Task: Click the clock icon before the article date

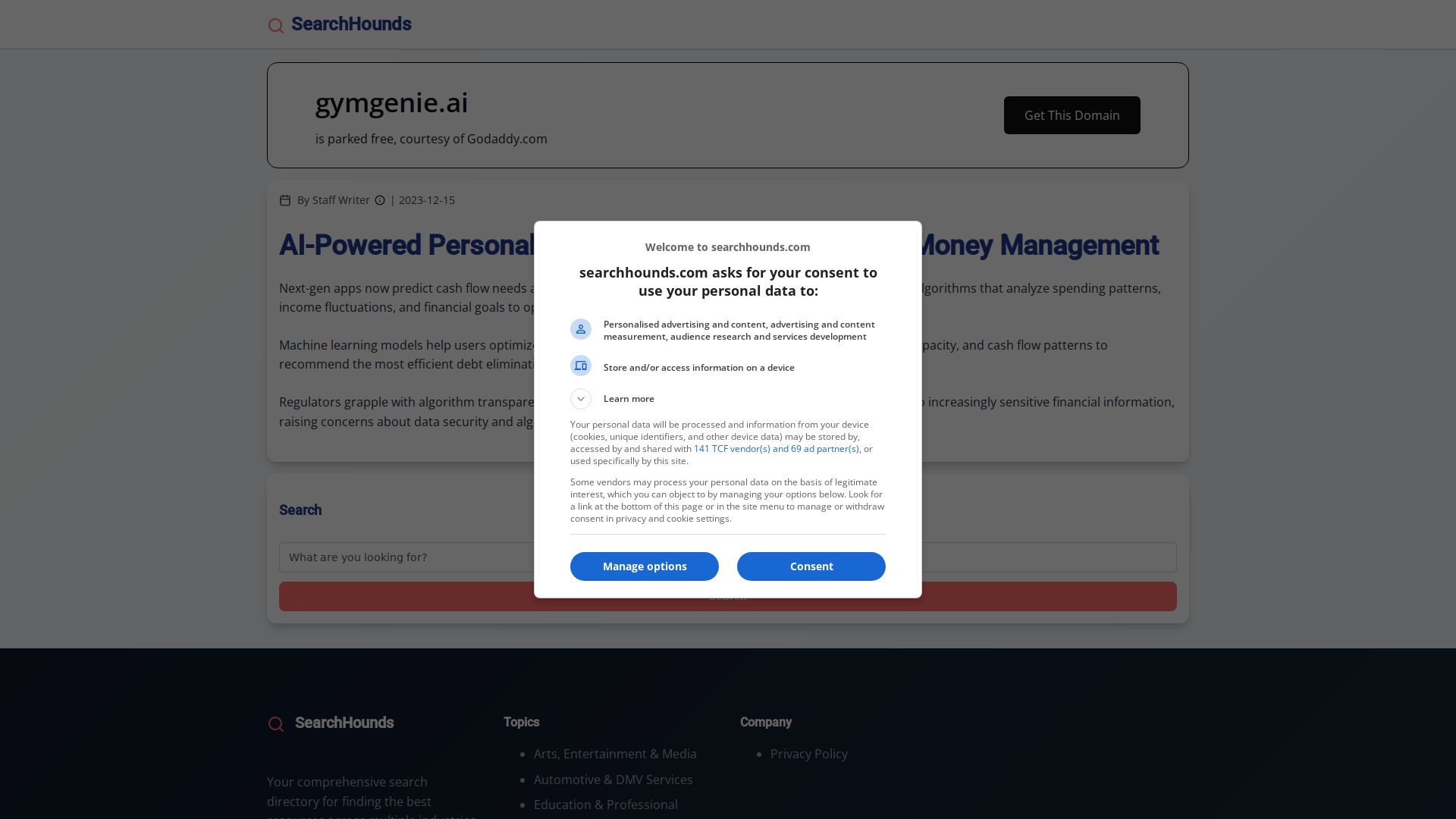Action: [x=380, y=200]
